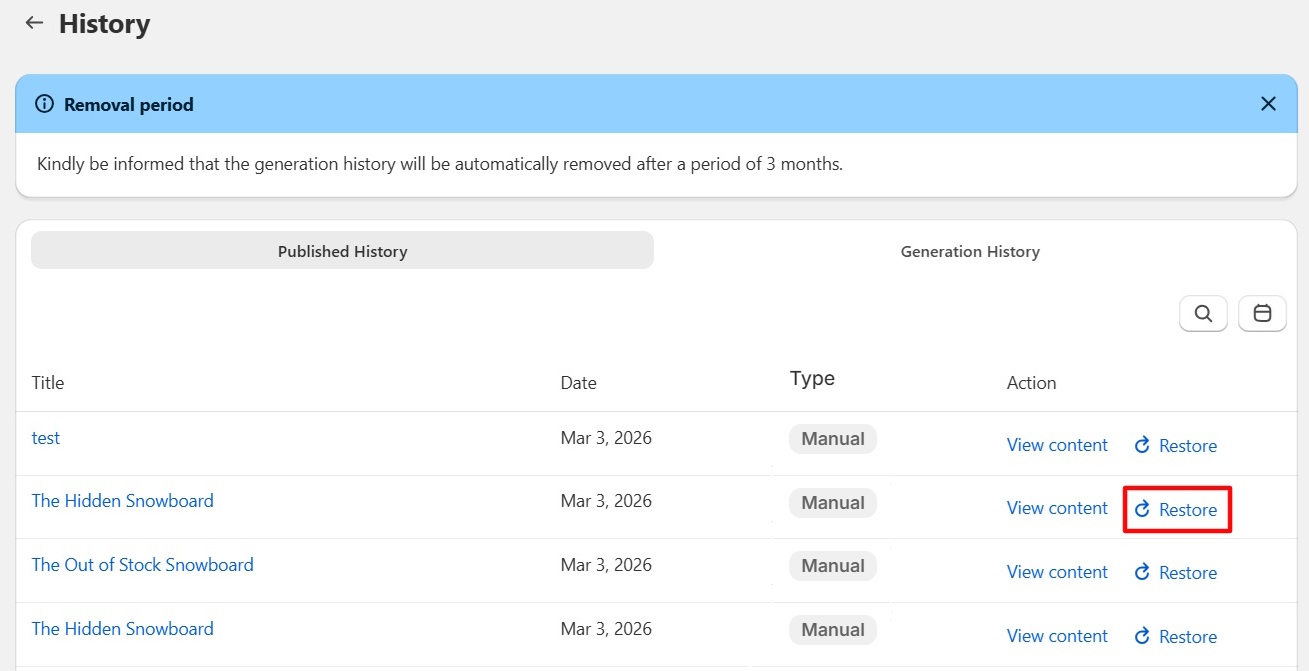This screenshot has width=1309, height=671.
Task: Click the History page heading
Action: pos(104,23)
